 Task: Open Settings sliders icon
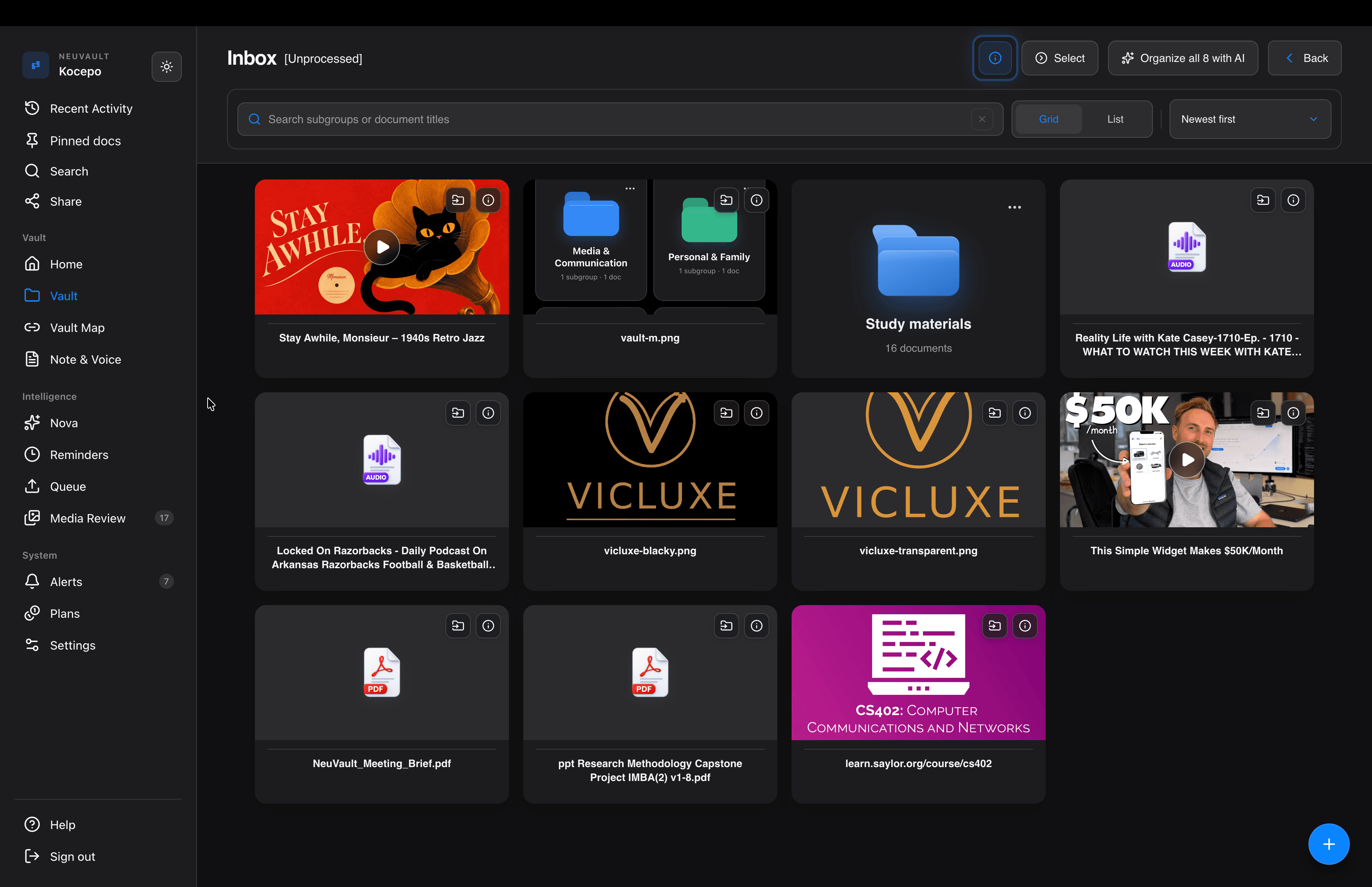(32, 645)
